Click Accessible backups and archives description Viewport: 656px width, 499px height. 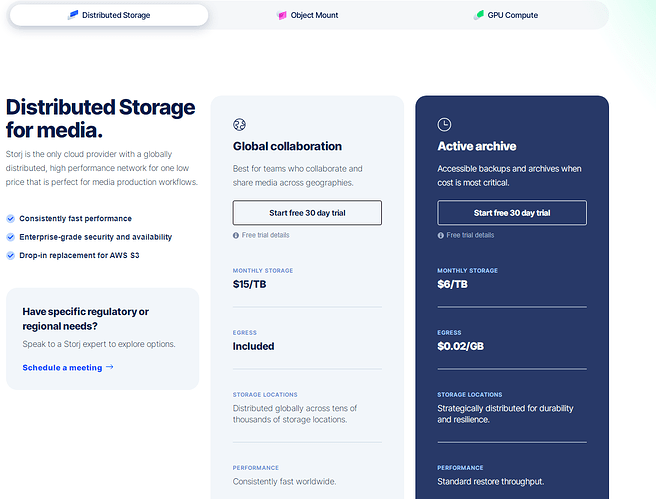coord(509,176)
